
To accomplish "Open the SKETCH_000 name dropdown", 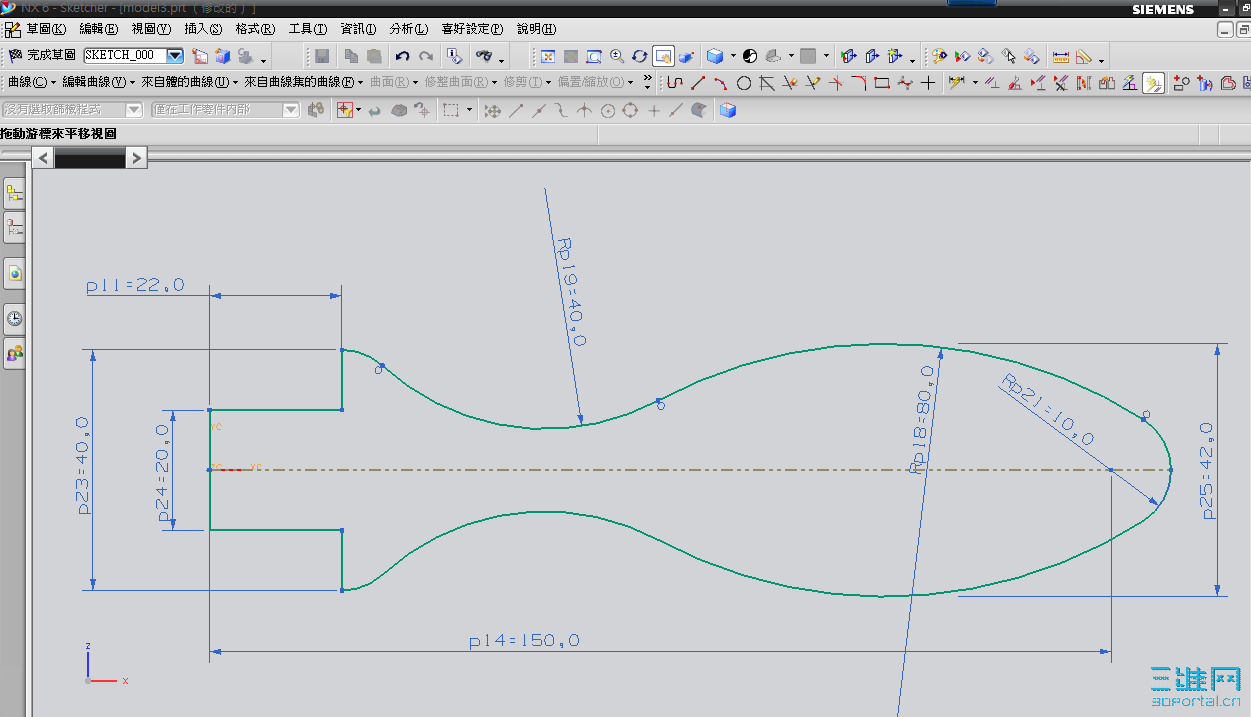I will [175, 57].
